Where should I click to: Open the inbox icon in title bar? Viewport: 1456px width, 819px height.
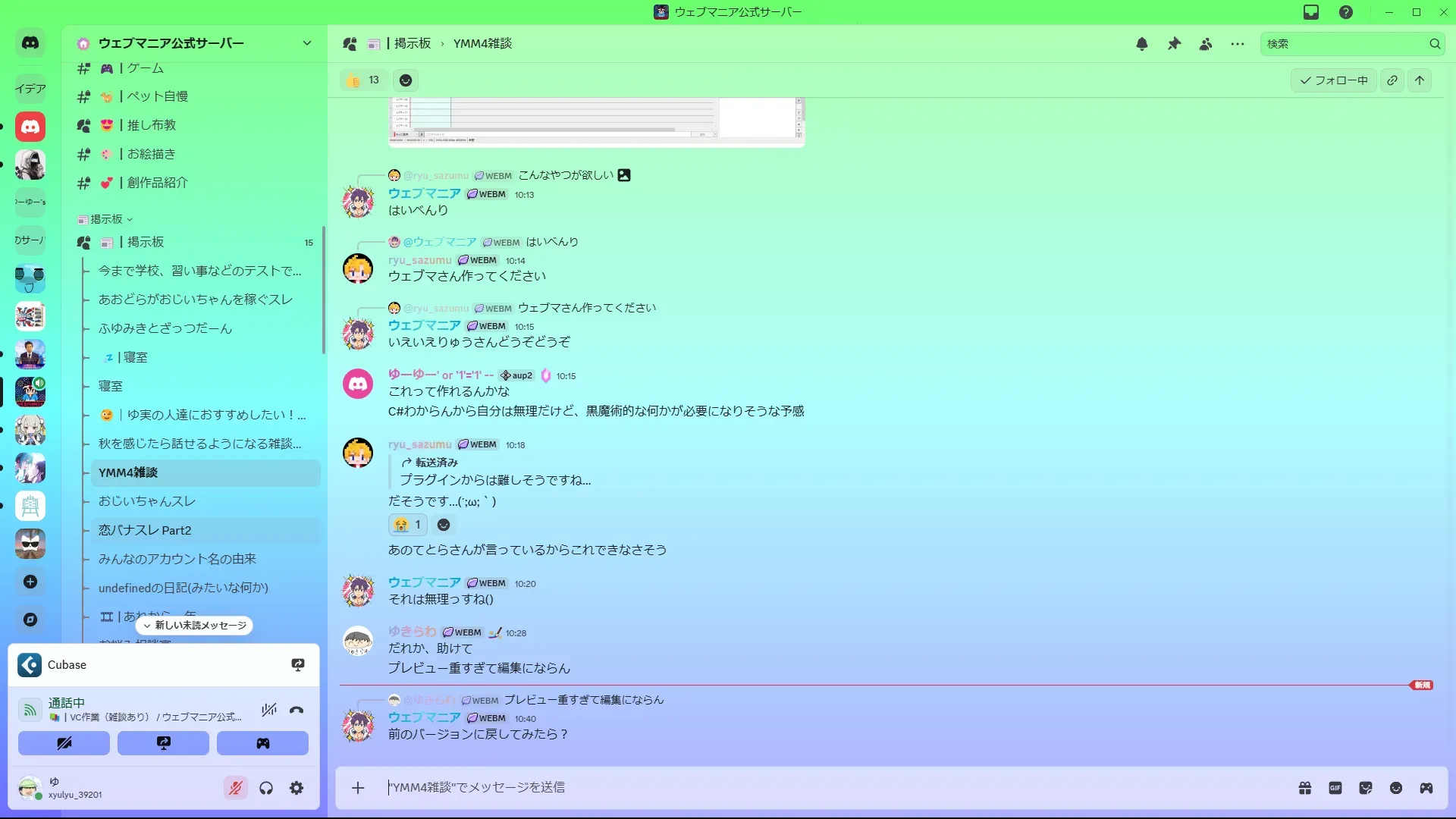[x=1311, y=12]
